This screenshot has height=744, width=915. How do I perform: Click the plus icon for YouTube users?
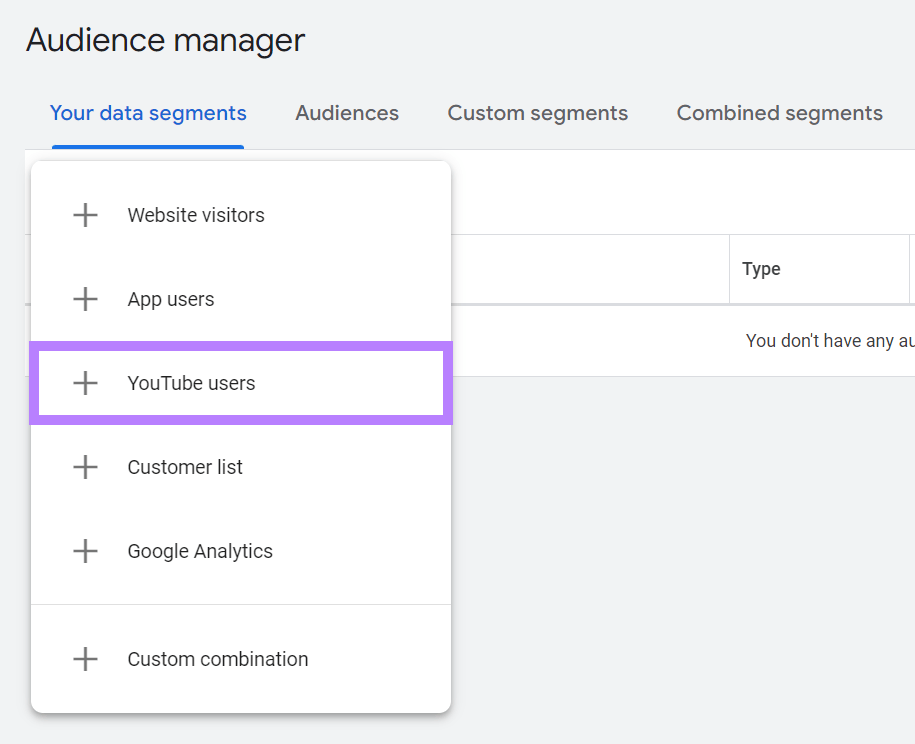[85, 383]
